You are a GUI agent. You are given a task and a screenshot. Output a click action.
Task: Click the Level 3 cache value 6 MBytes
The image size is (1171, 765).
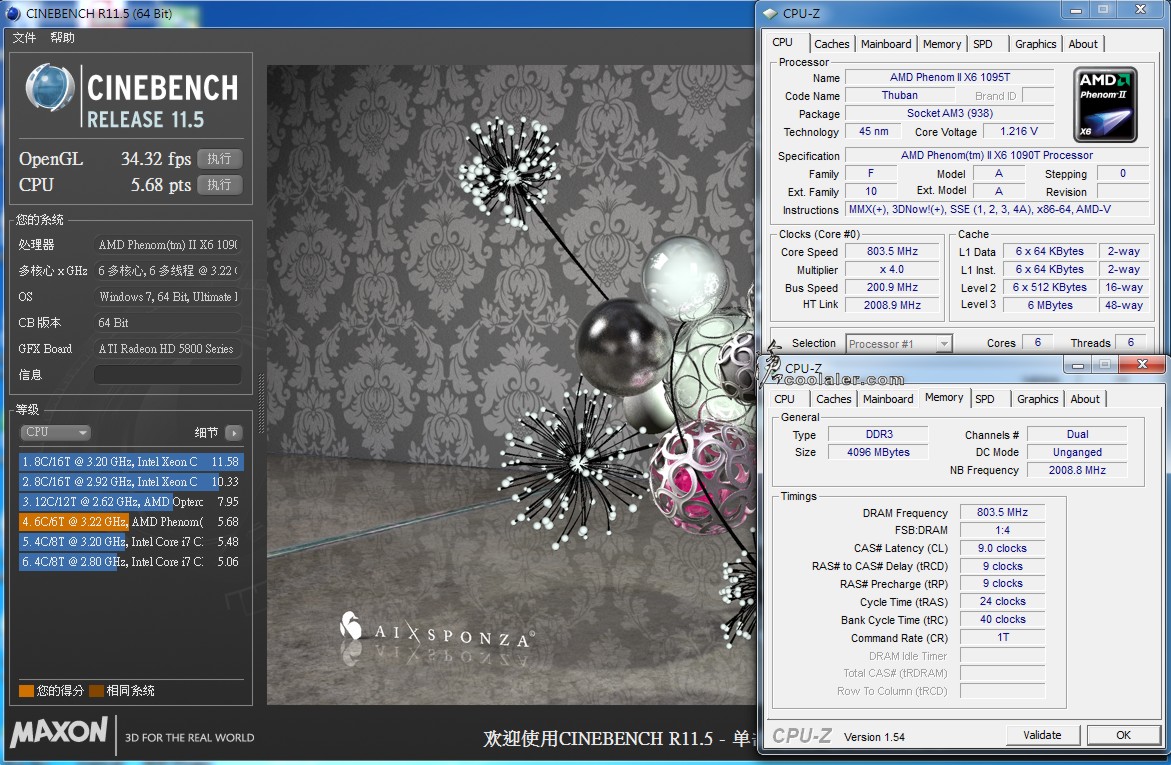[1049, 305]
